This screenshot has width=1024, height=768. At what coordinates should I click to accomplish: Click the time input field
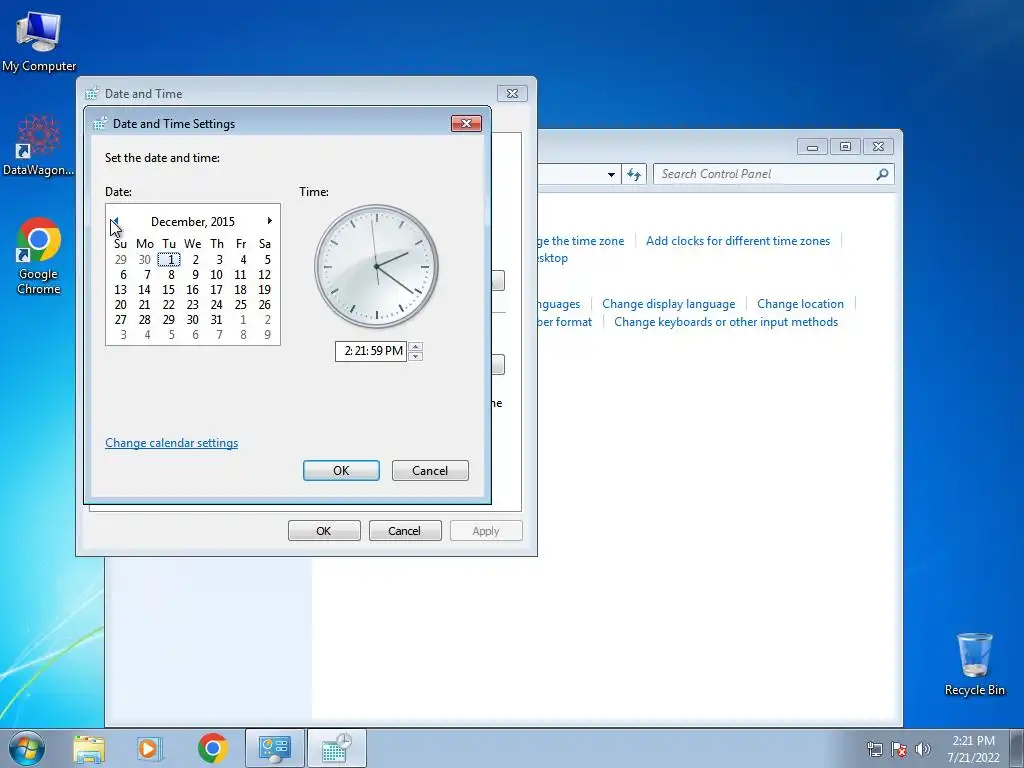coord(371,351)
